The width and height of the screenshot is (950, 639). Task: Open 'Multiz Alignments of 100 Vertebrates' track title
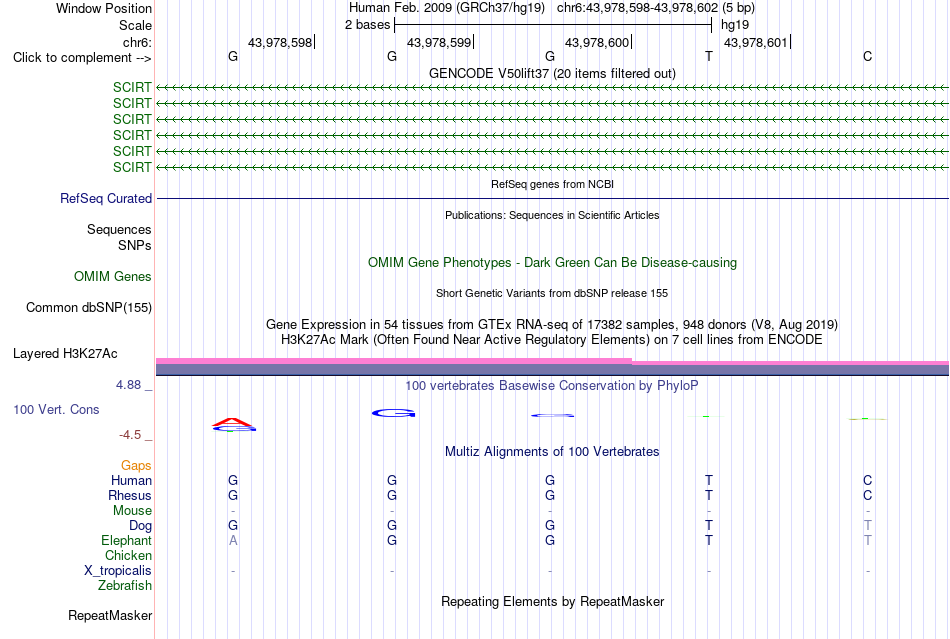point(552,451)
